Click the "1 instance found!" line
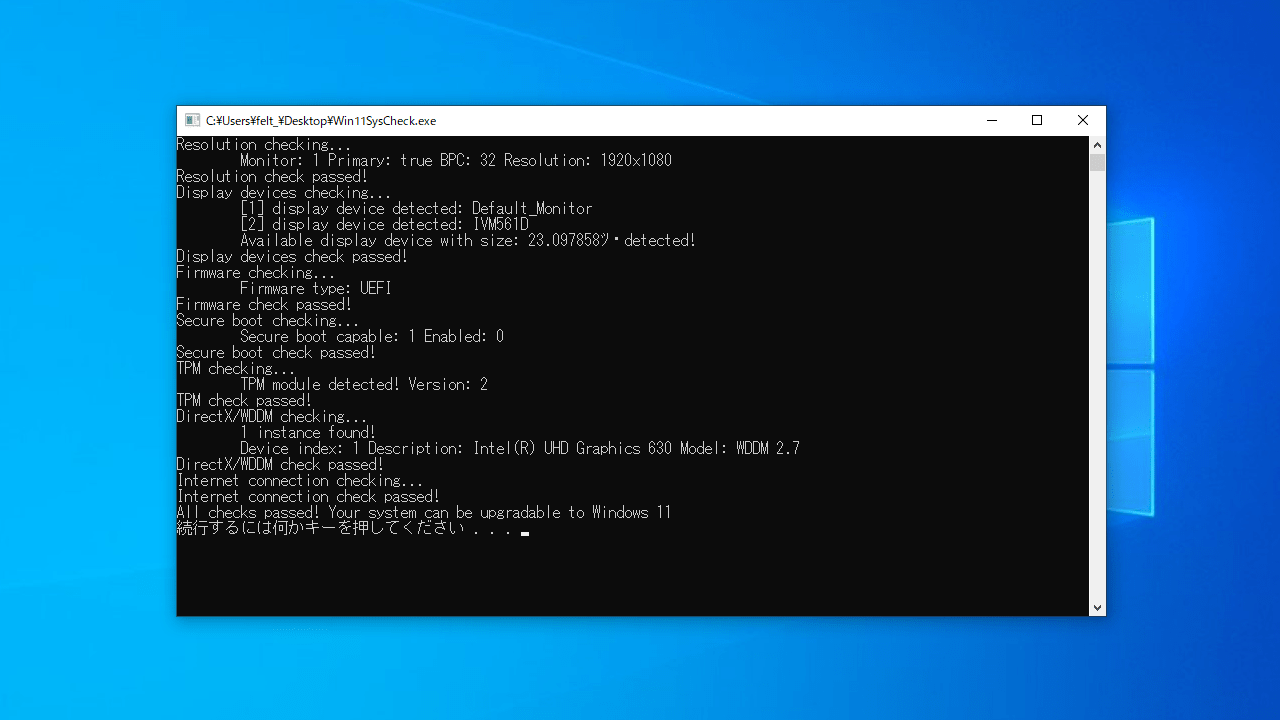Screen dimensions: 1280x720 point(308,432)
